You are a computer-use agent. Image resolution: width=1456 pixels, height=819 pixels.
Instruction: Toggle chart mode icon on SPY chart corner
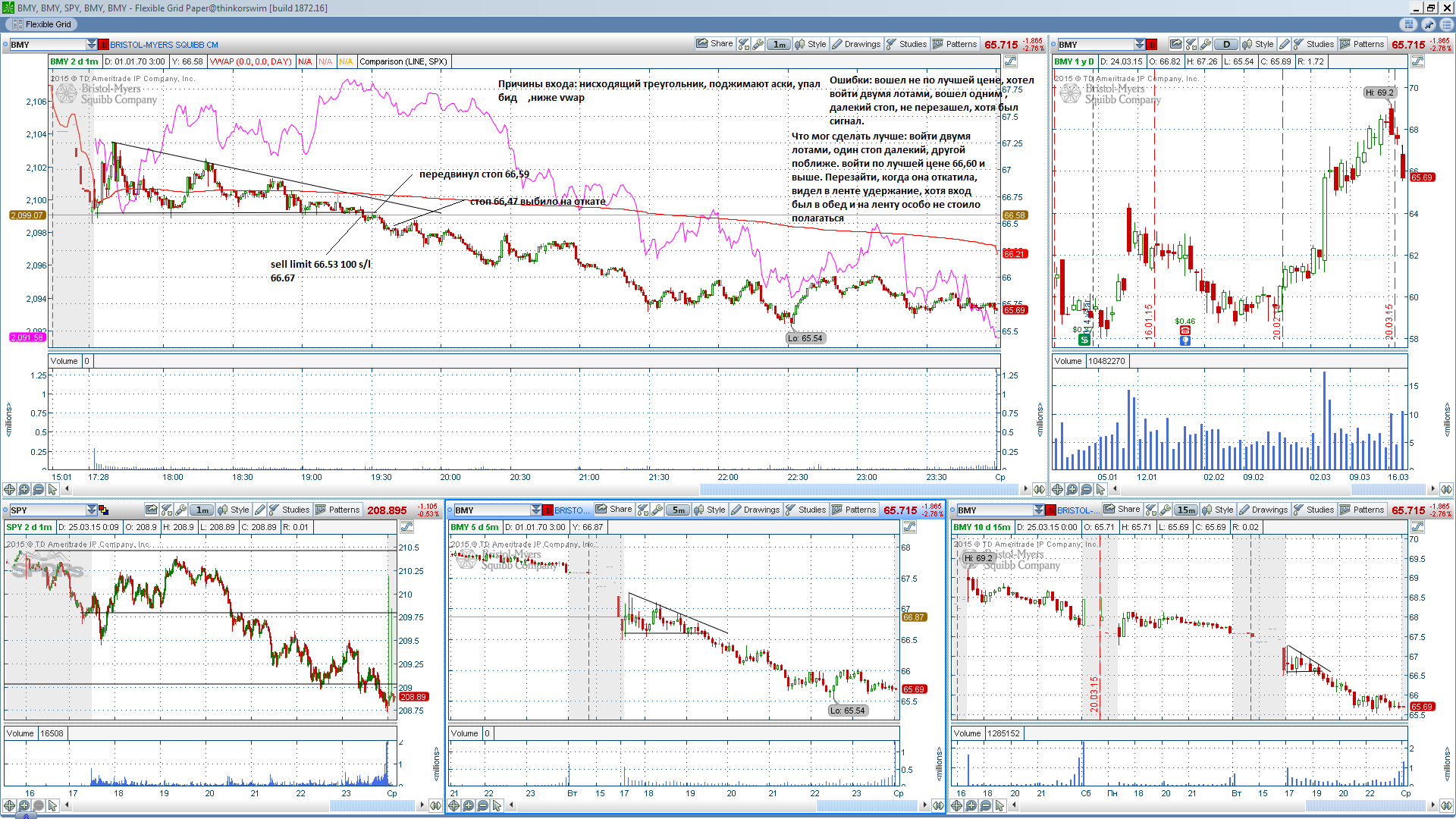406,527
